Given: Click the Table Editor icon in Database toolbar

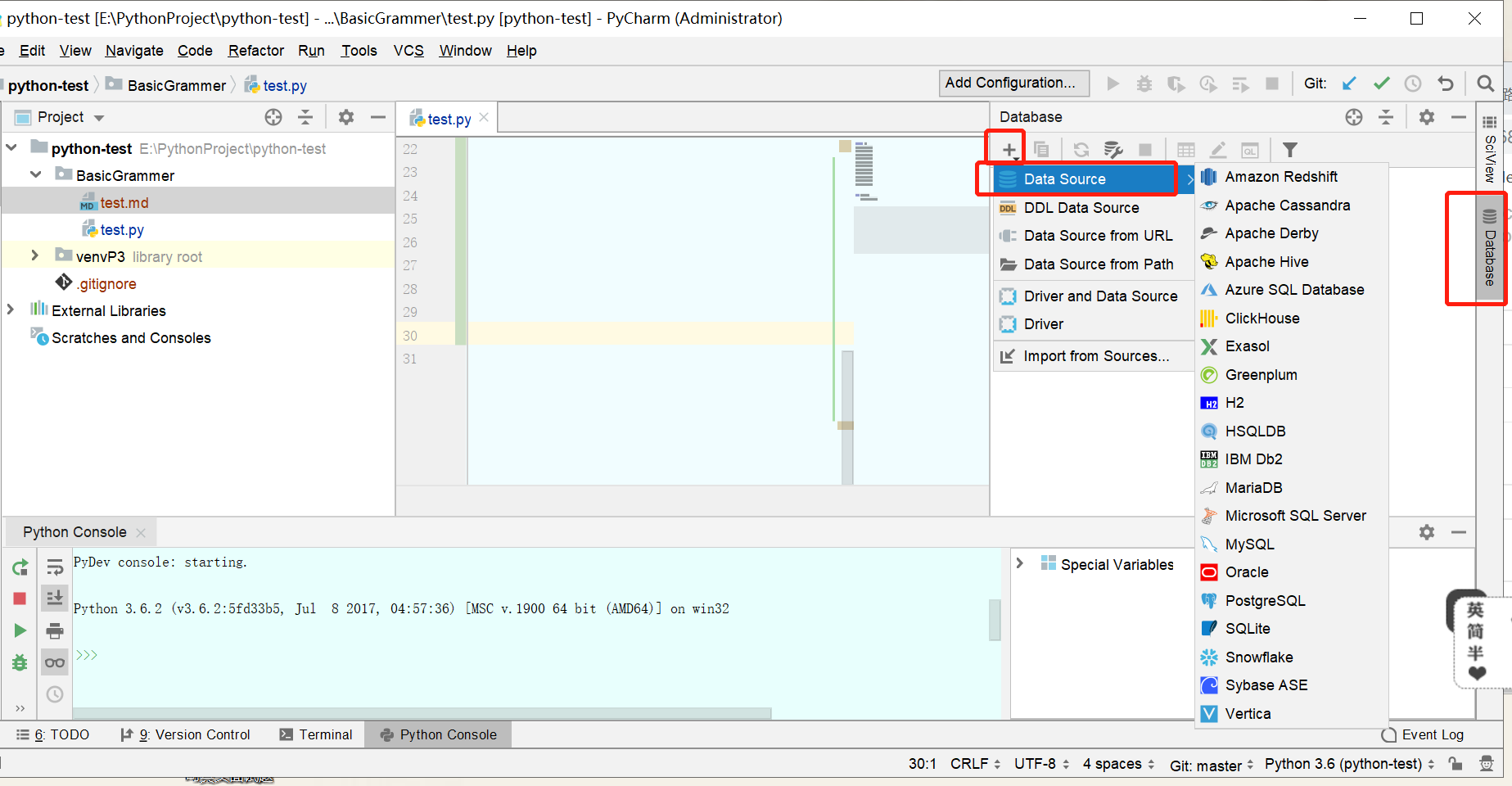Looking at the screenshot, I should coord(1186,150).
